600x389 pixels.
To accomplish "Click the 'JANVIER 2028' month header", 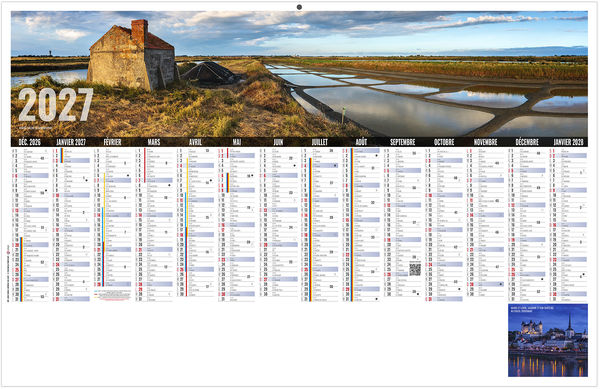I will pos(568,142).
